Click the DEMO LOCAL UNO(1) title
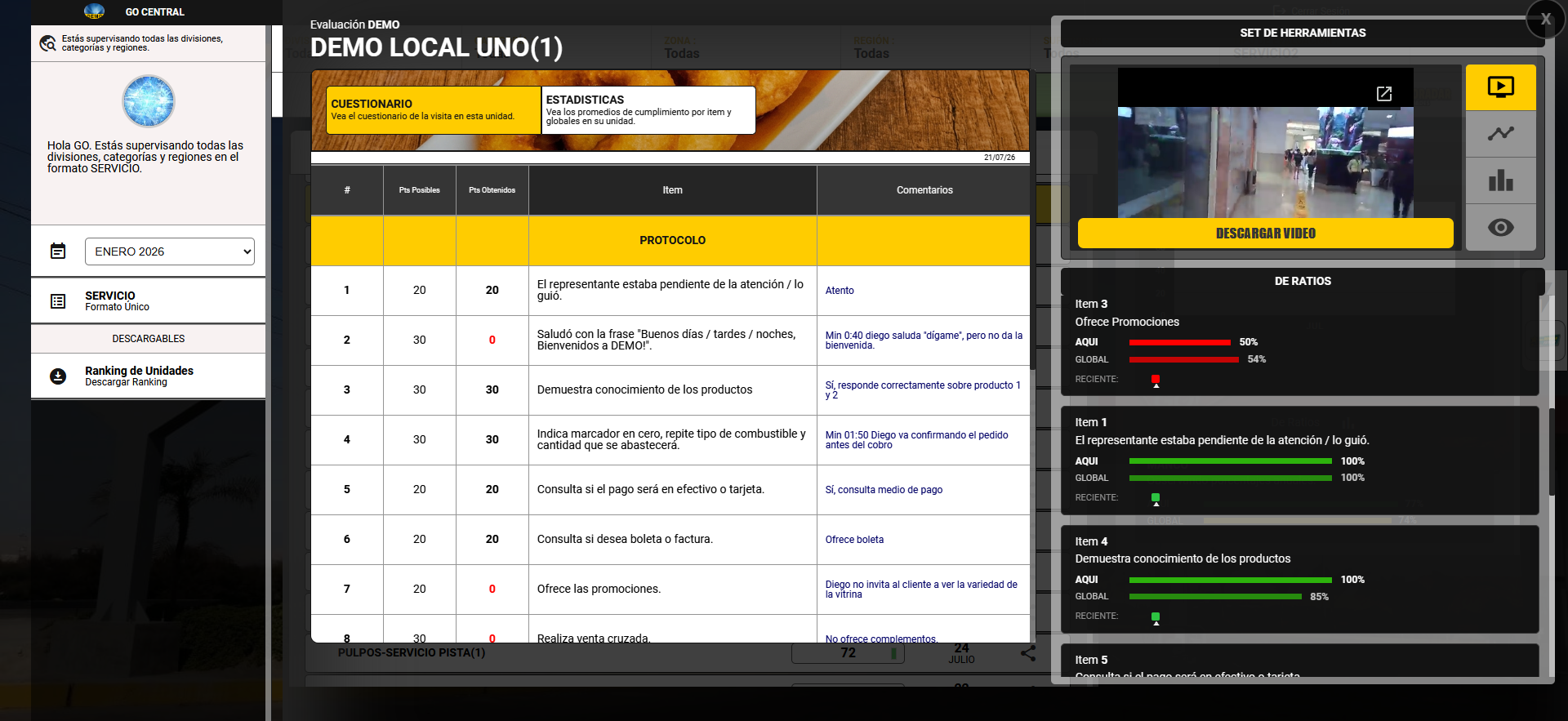 coord(436,48)
